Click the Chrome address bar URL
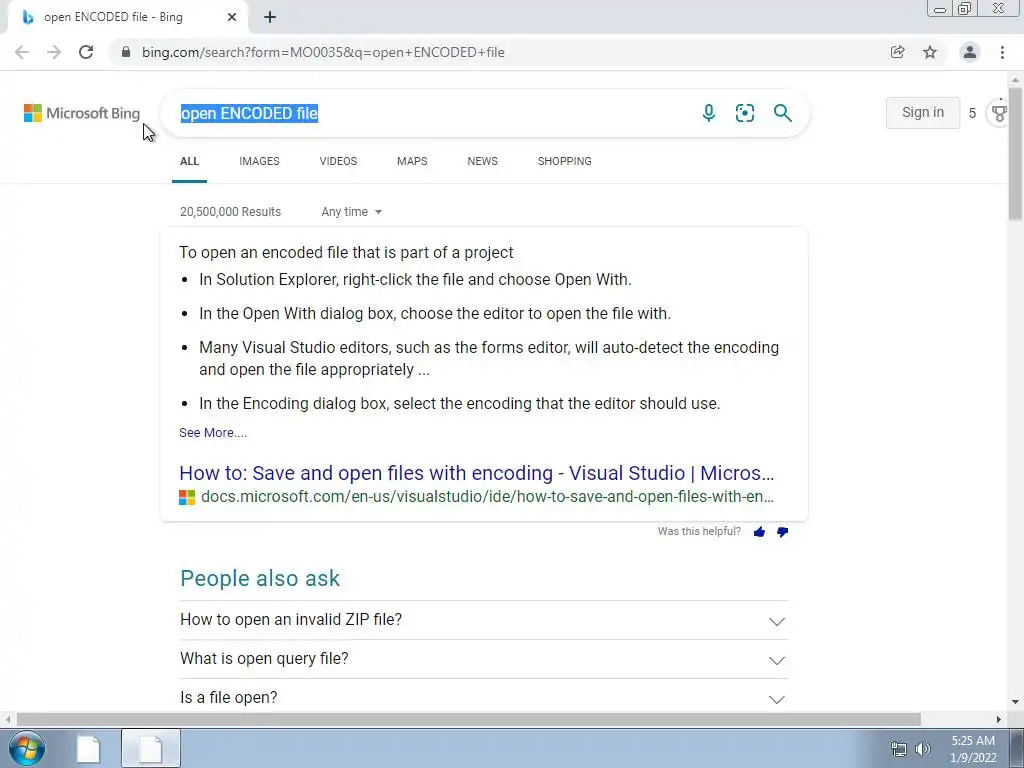The width and height of the screenshot is (1024, 768). pos(323,52)
